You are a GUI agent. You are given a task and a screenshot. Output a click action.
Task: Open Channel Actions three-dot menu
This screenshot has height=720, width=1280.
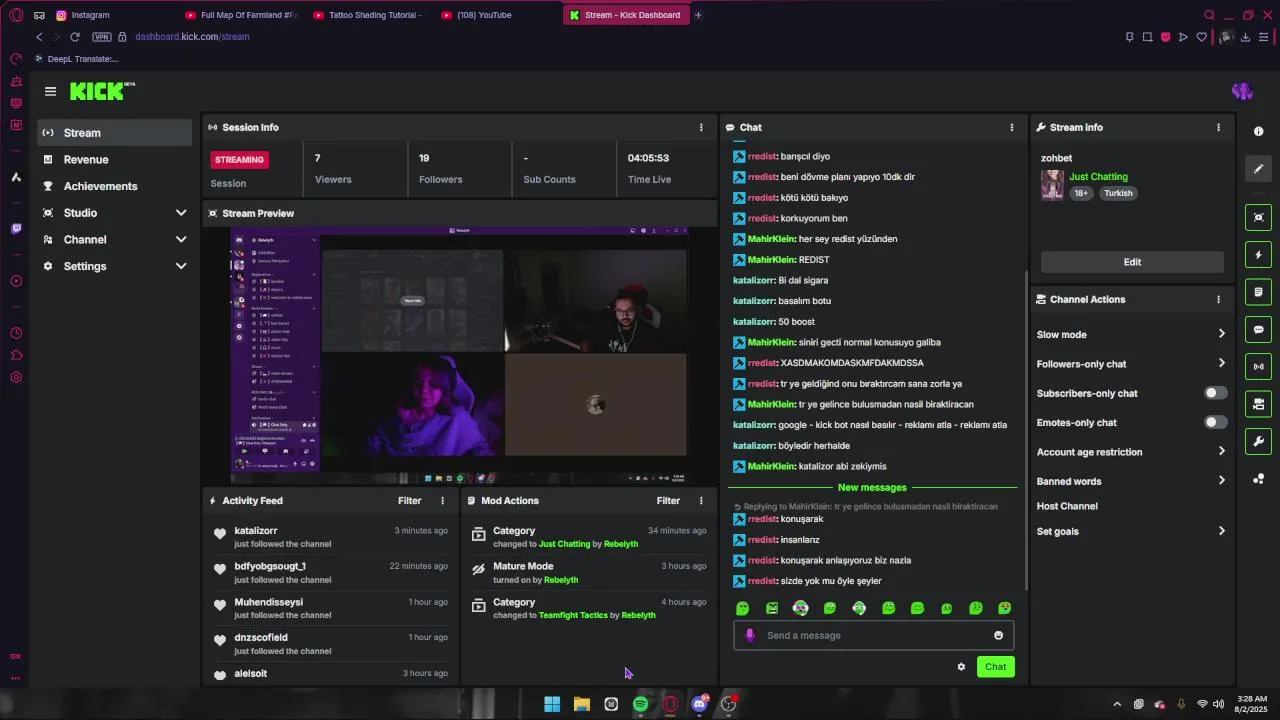(1218, 300)
